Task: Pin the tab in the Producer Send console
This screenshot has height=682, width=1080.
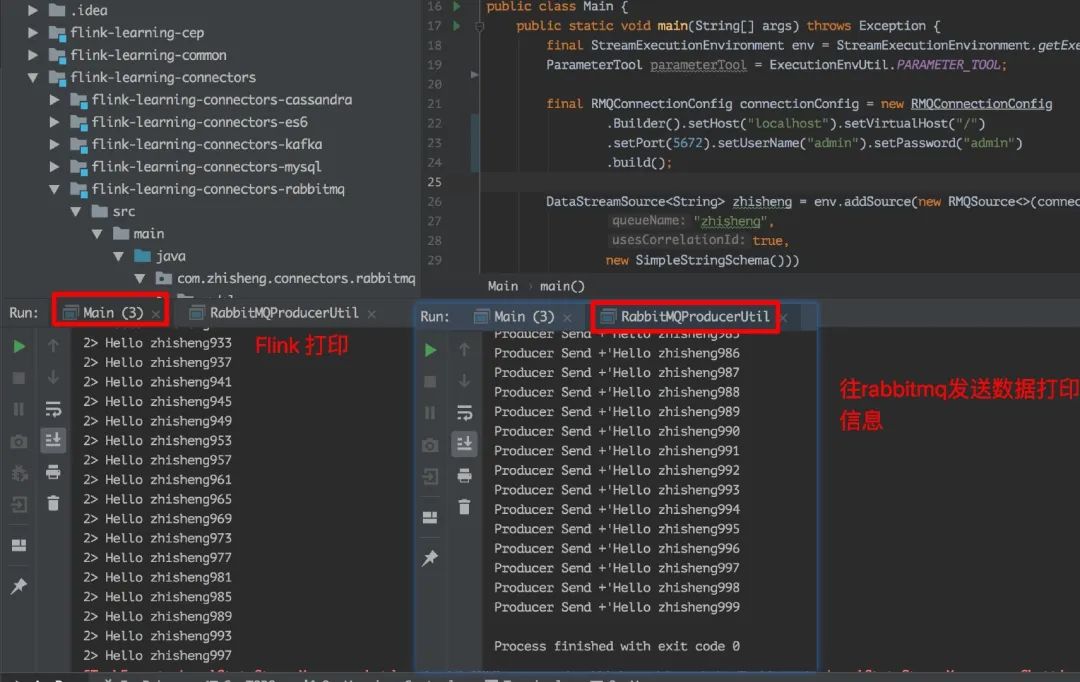Action: [x=430, y=557]
